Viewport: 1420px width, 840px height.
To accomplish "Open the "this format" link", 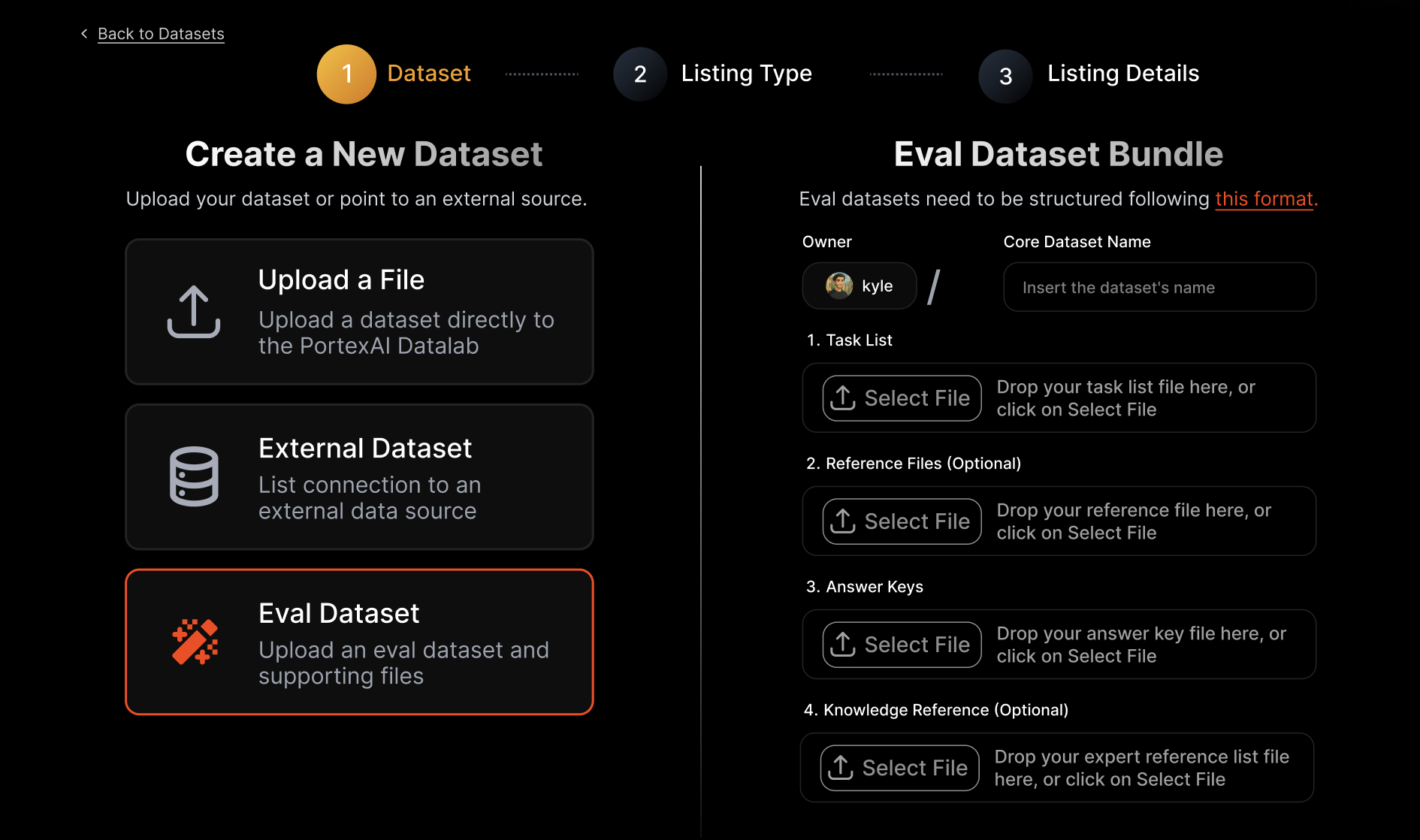I will tap(1264, 199).
